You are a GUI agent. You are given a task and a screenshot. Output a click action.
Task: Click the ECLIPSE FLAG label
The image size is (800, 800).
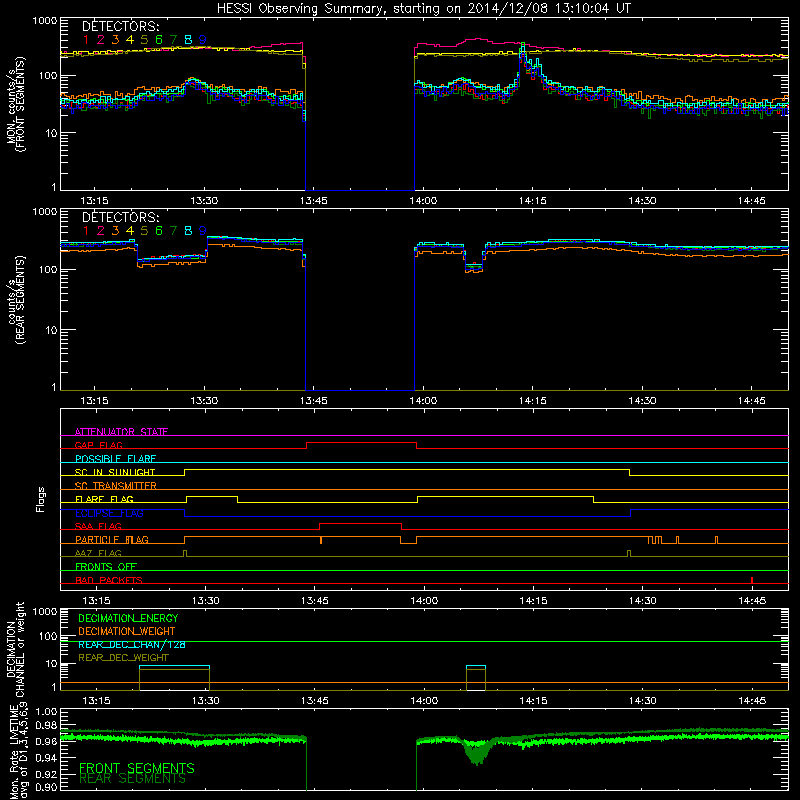109,513
